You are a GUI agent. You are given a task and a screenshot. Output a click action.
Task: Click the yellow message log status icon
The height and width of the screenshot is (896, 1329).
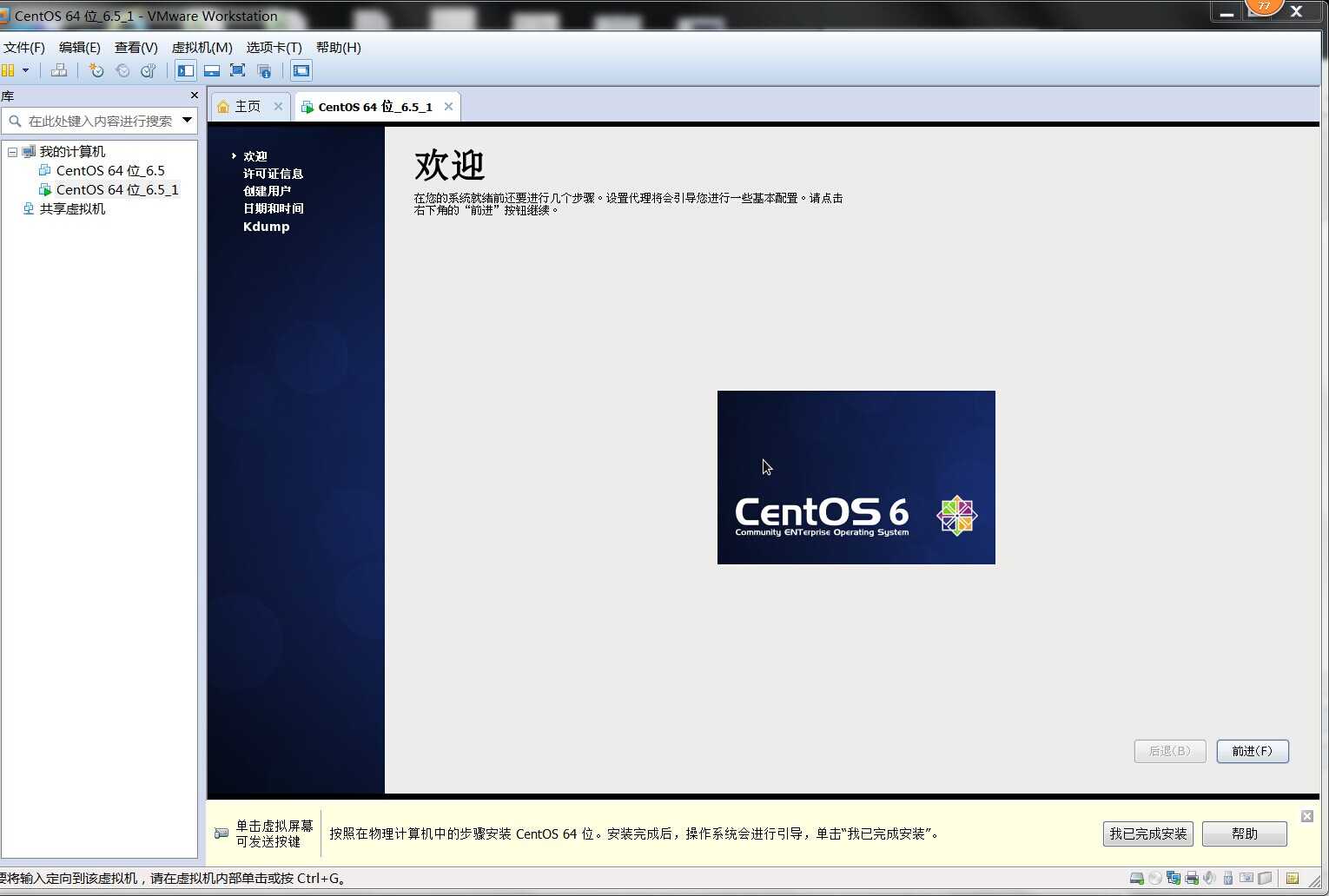point(1293,878)
